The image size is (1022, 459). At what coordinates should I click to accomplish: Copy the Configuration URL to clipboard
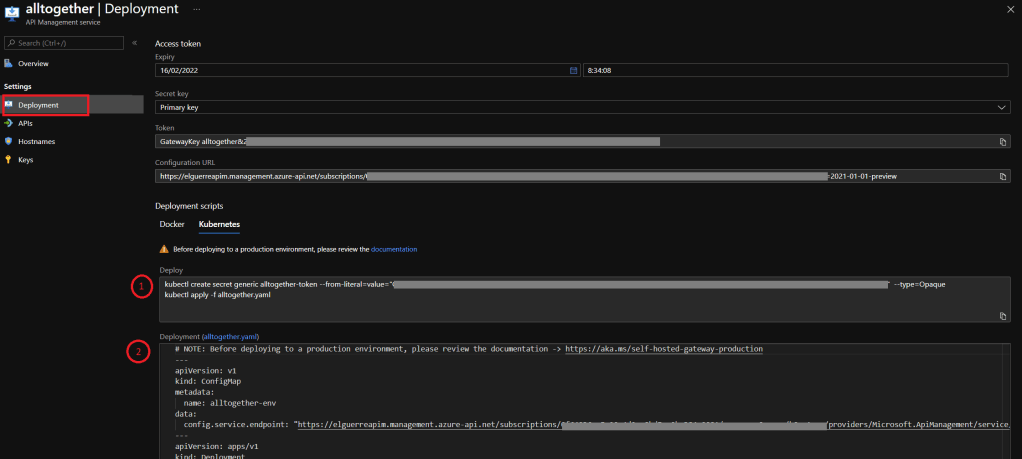1002,176
